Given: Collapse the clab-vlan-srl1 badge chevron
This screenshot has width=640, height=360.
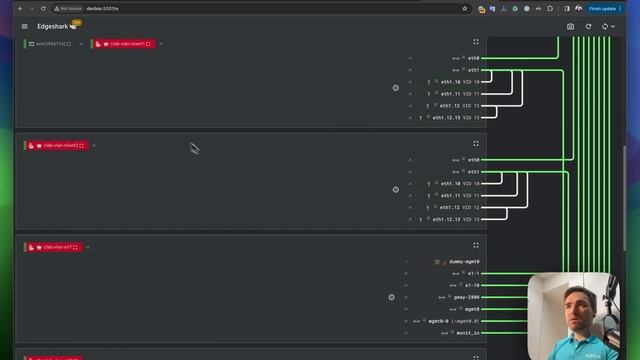Looking at the screenshot, I should [88, 247].
